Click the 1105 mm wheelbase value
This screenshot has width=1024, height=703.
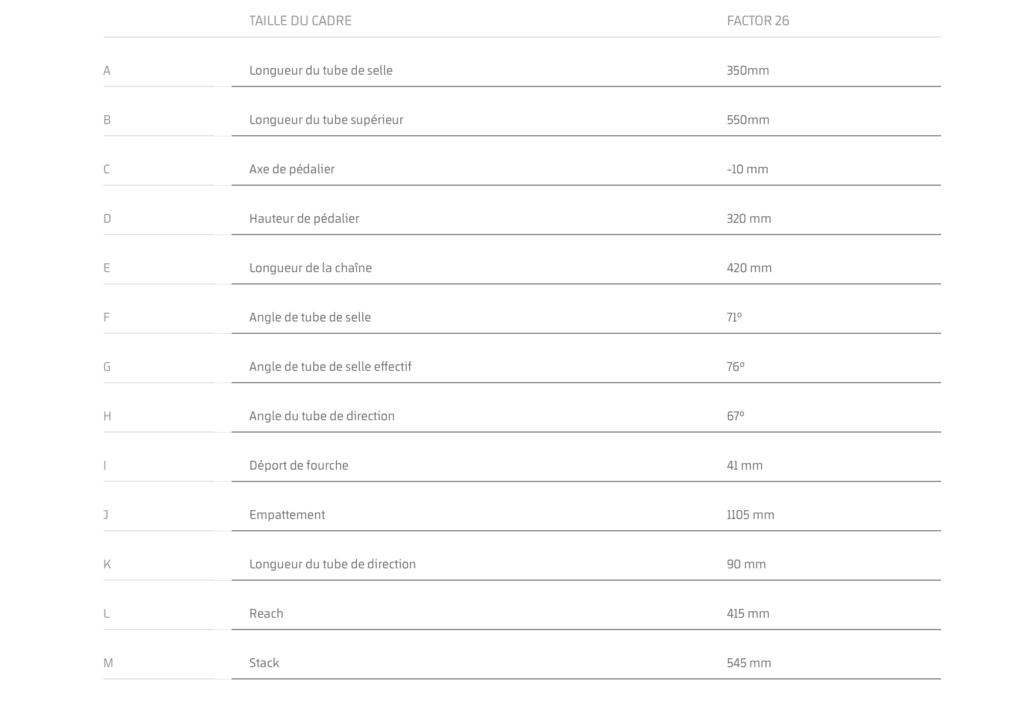coord(750,515)
